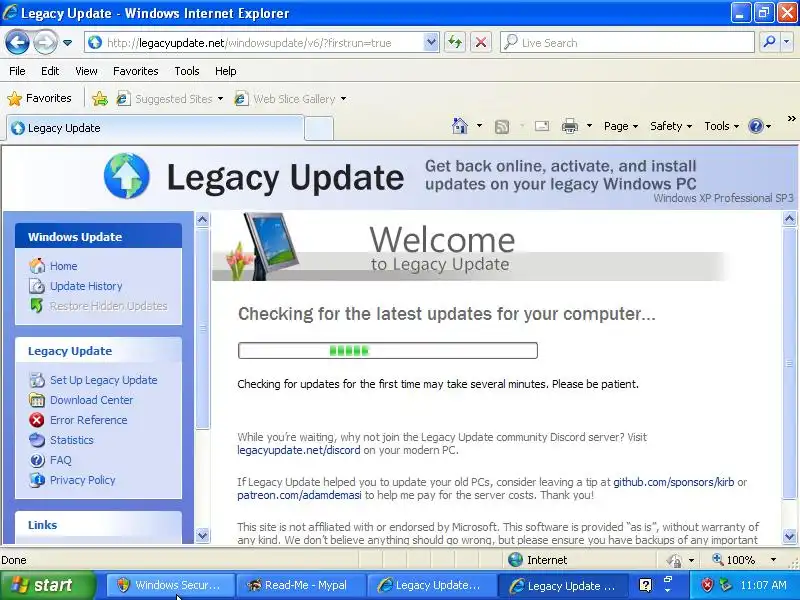Click the red security shield tray icon
This screenshot has width=800, height=600.
707,585
